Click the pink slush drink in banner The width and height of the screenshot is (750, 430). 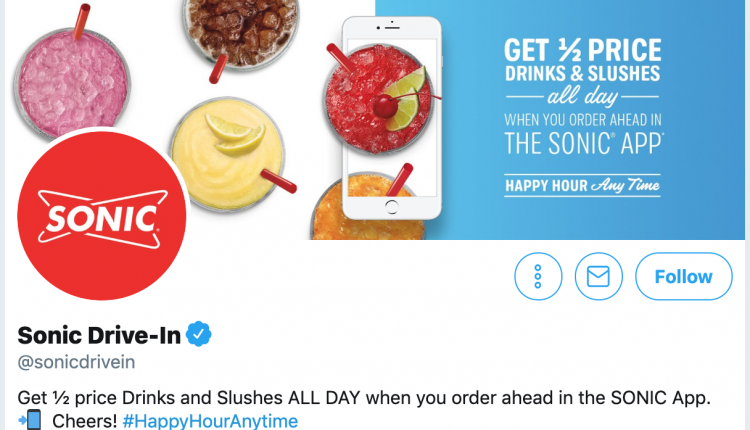point(72,82)
